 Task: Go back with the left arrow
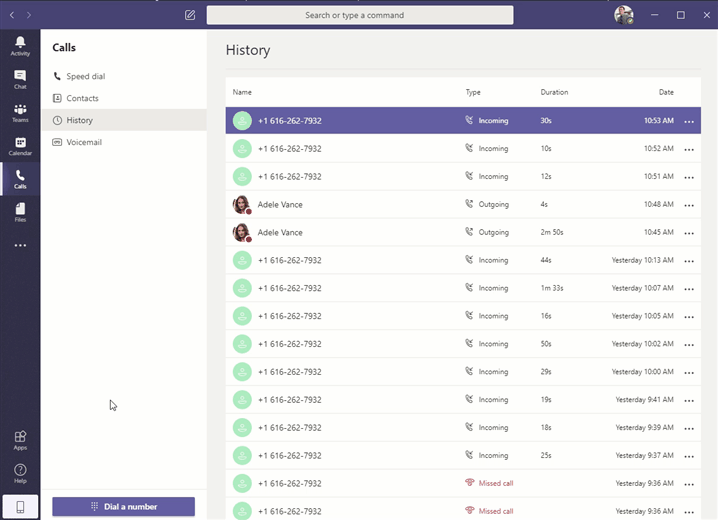pyautogui.click(x=12, y=15)
